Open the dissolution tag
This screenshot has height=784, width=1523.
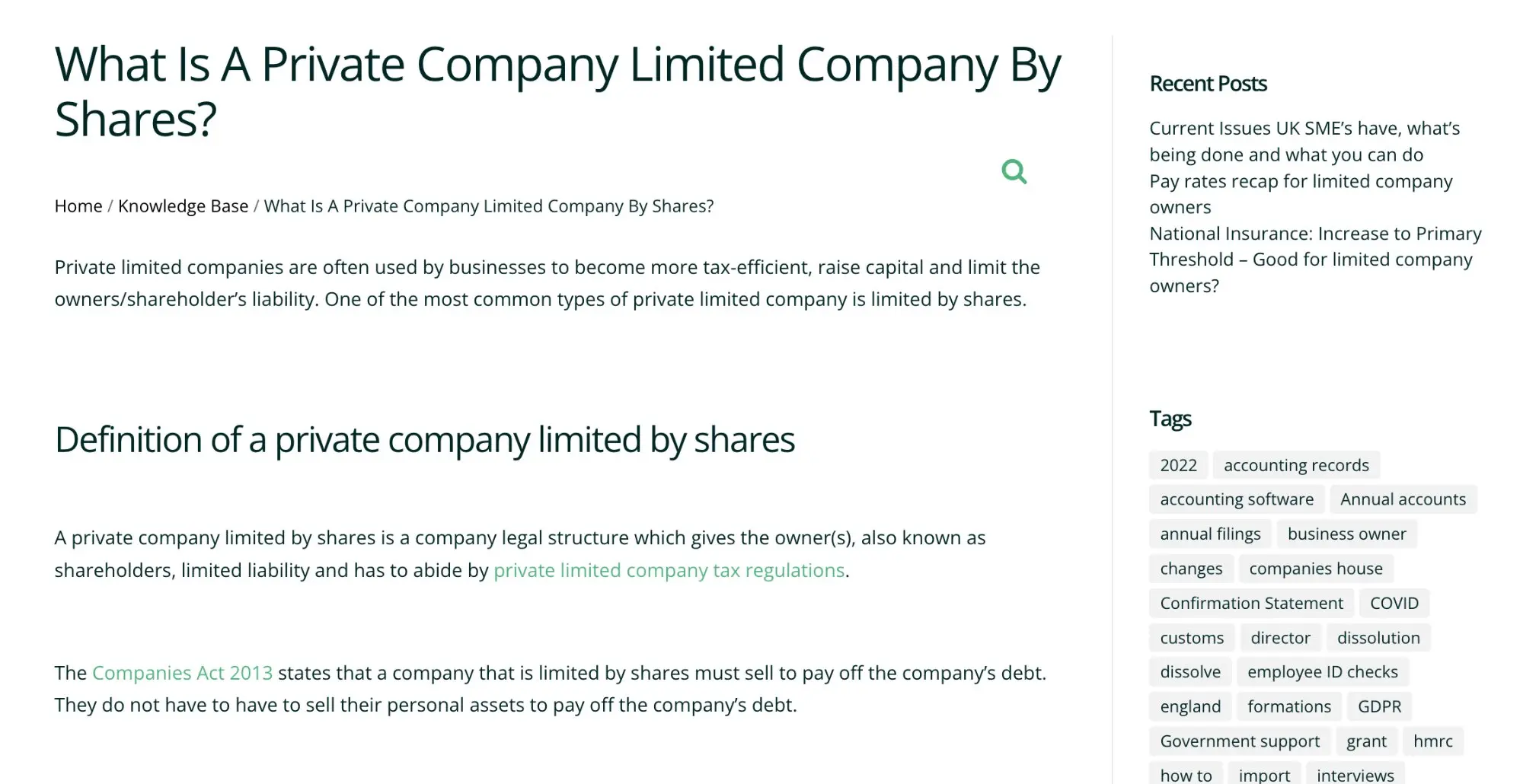(1378, 638)
